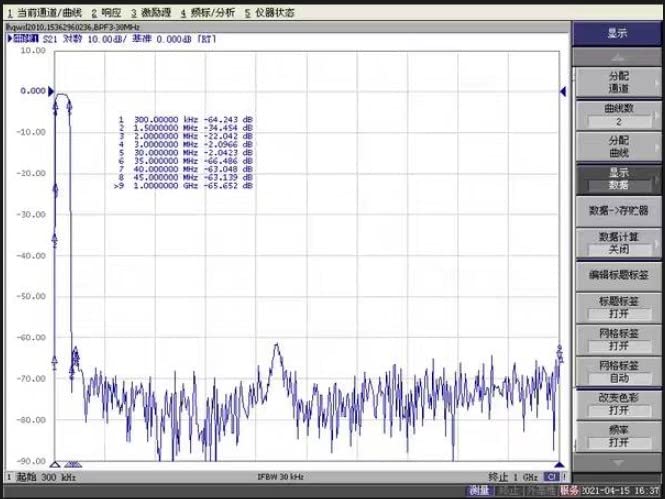Click the 终止 1 GHz stop frequency
Image resolution: width=665 pixels, height=499 pixels.
(513, 477)
